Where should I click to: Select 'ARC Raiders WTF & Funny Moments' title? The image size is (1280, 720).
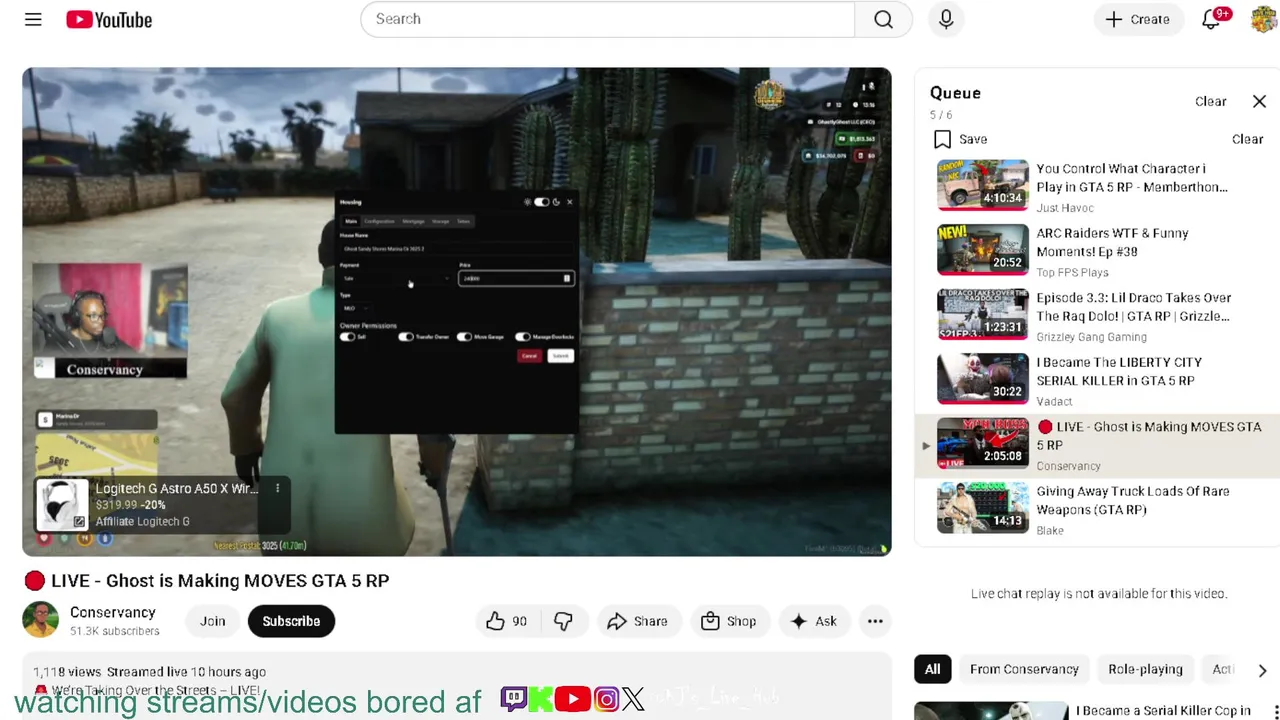[x=1112, y=242]
